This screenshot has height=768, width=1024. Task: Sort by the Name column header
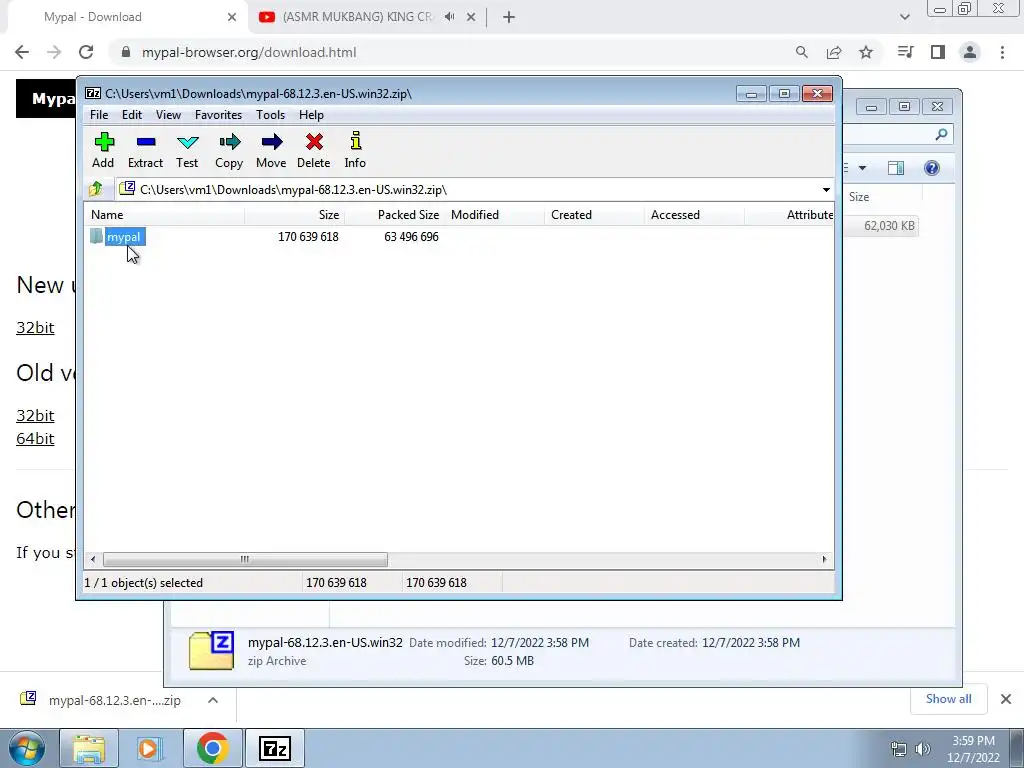165,215
